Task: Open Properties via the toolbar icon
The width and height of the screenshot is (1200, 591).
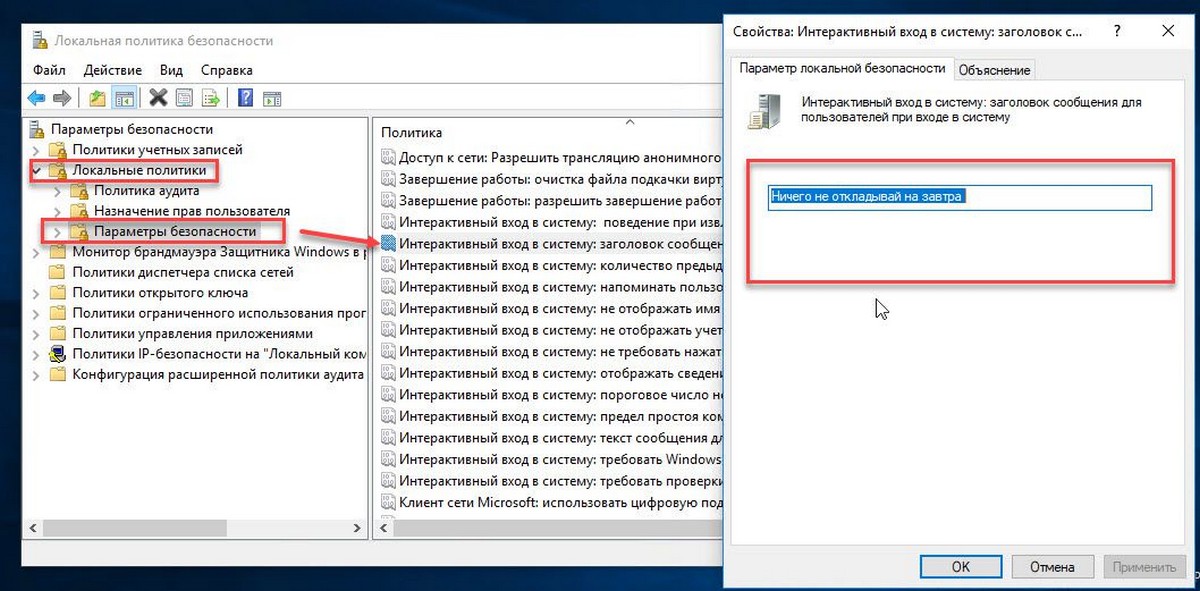Action: [184, 98]
